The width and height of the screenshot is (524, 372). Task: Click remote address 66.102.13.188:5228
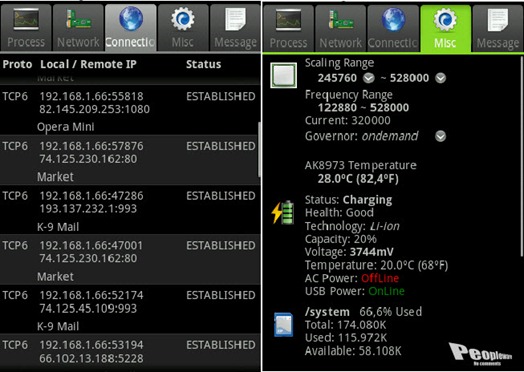(x=91, y=358)
